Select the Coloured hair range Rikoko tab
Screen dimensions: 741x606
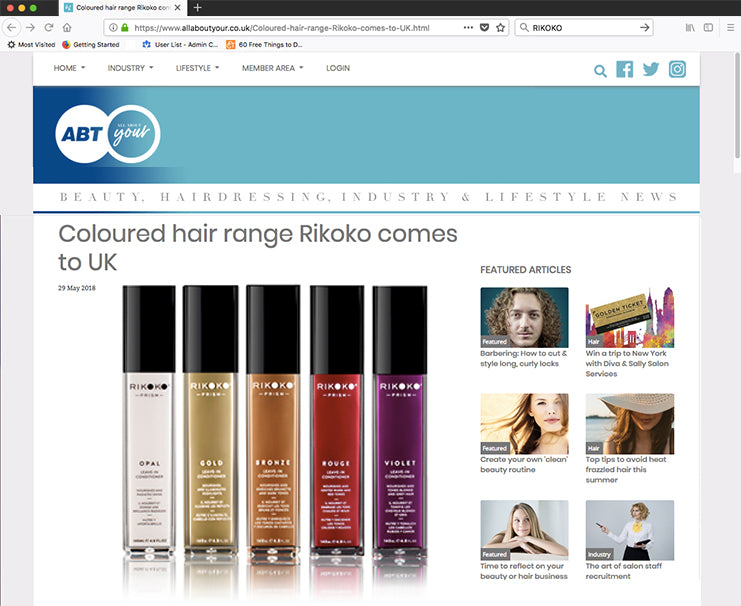(x=123, y=8)
